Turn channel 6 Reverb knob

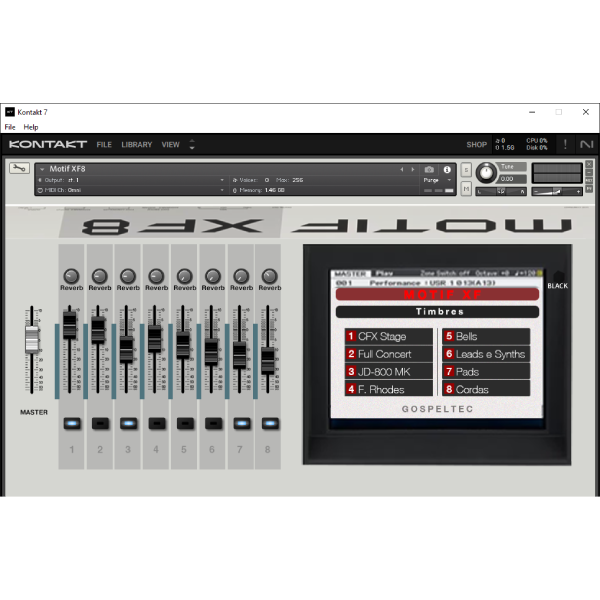click(213, 276)
